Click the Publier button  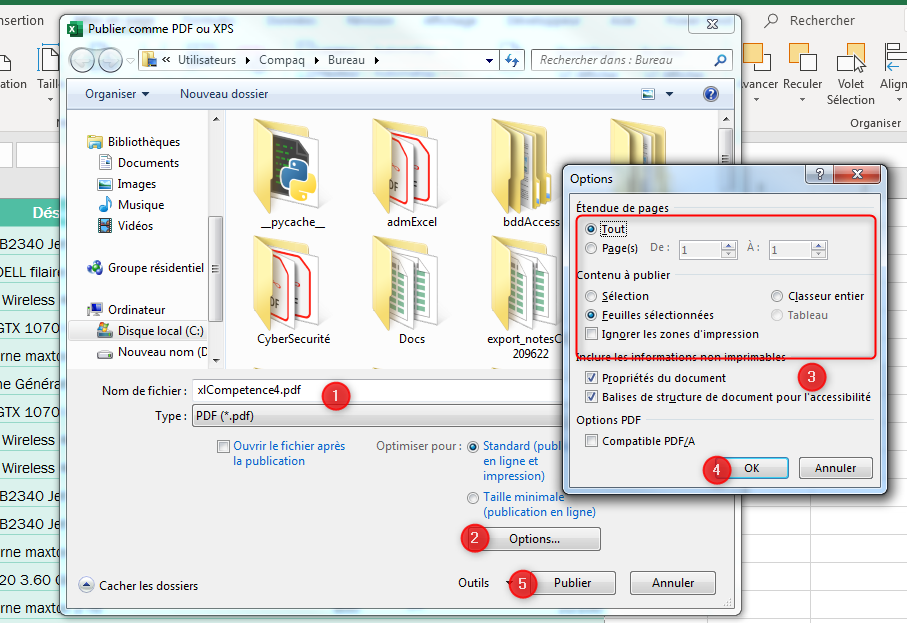[x=573, y=583]
